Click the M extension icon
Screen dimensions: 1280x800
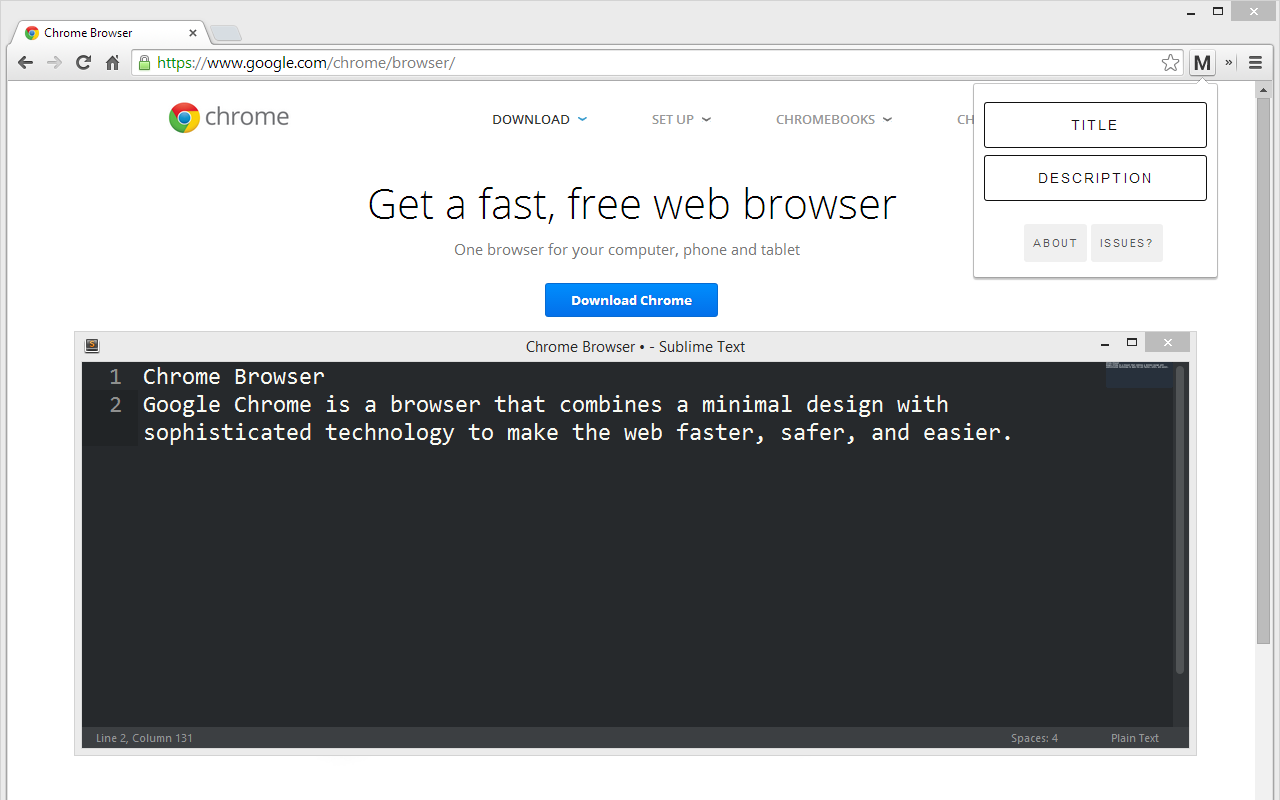[1202, 63]
